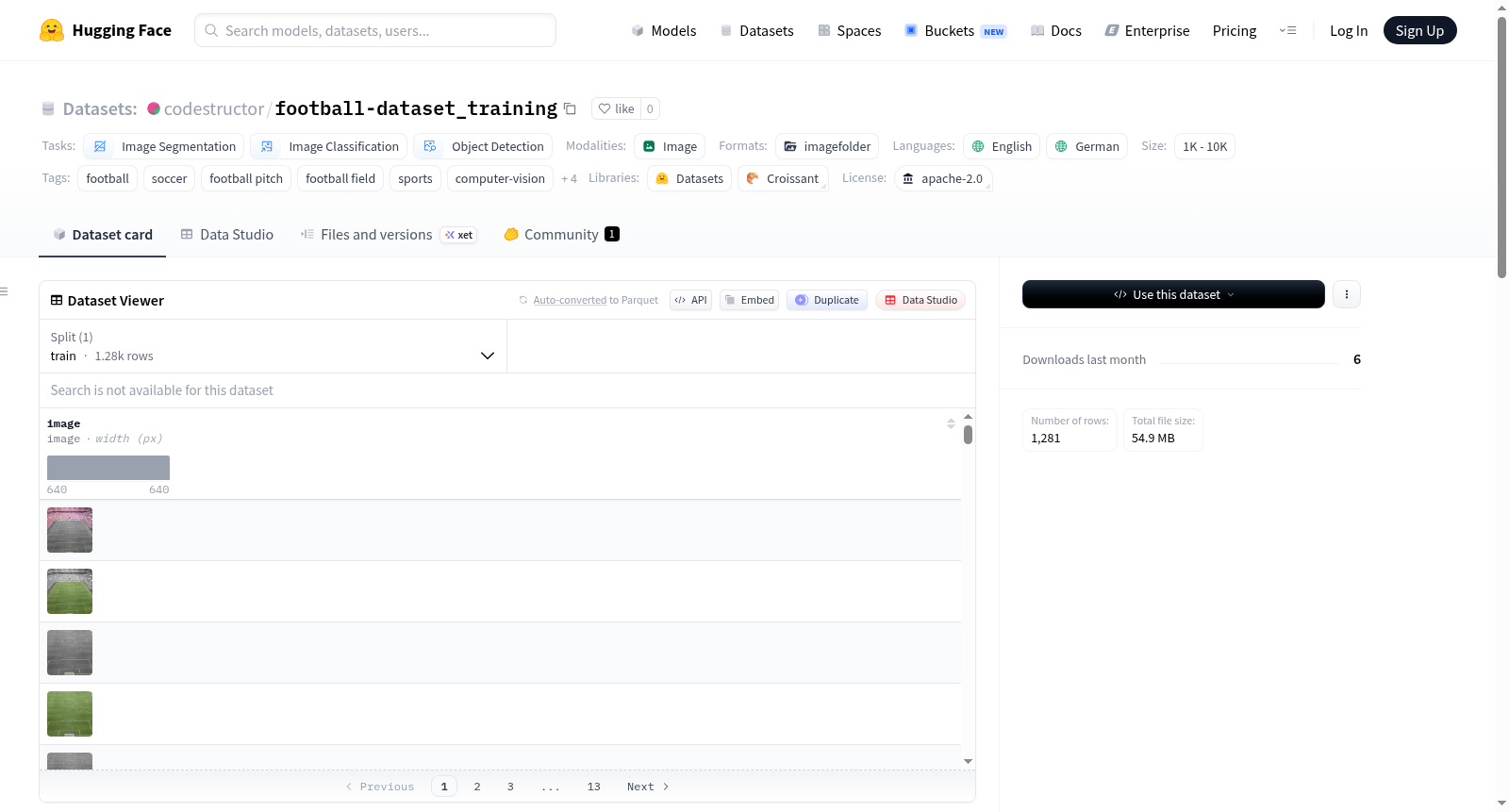Click the soccer tag
This screenshot has height=812, width=1509.
(169, 178)
